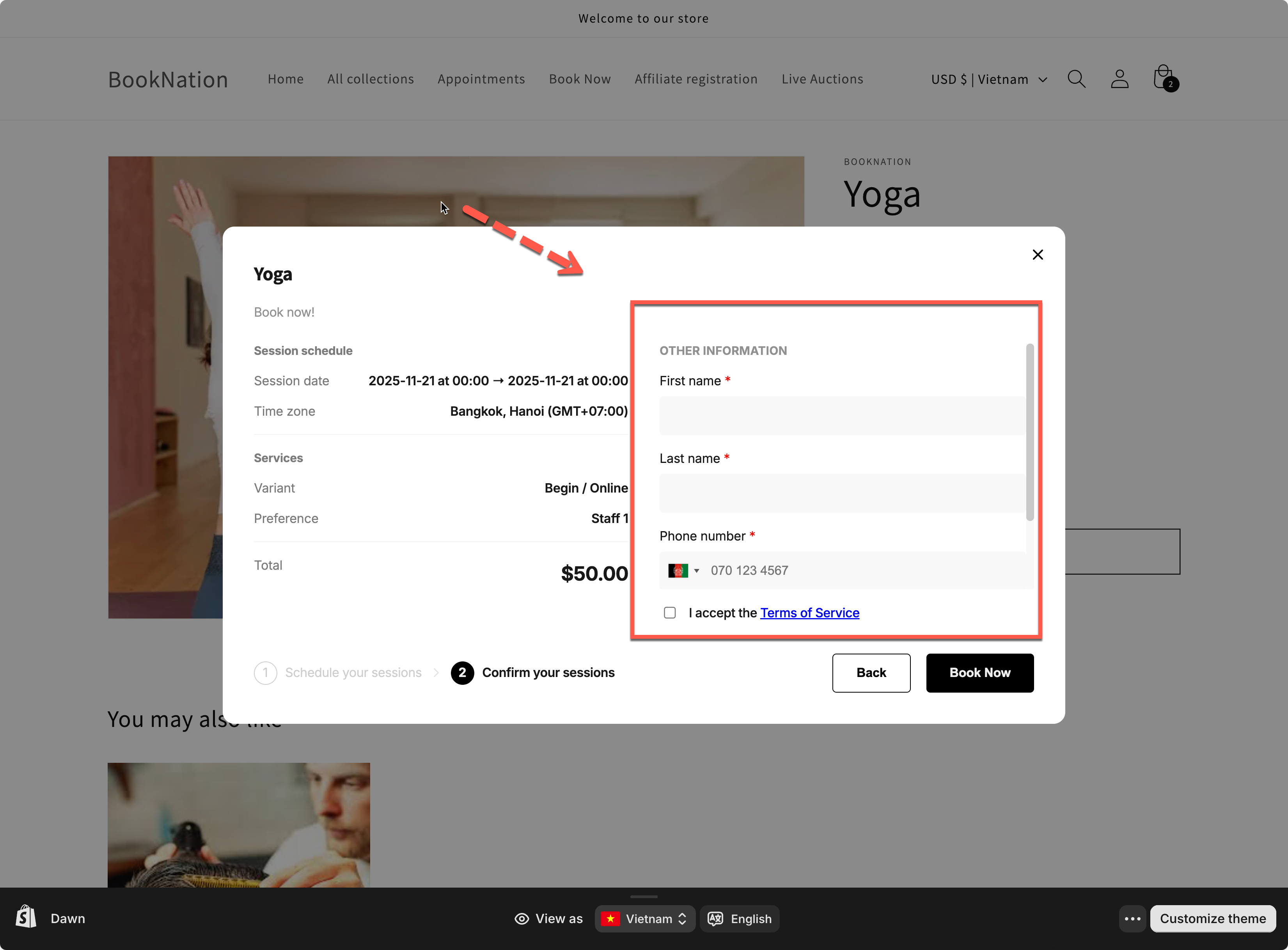Image resolution: width=1288 pixels, height=950 pixels.
Task: Open the Vietnam country selector in bottom bar
Action: [644, 918]
